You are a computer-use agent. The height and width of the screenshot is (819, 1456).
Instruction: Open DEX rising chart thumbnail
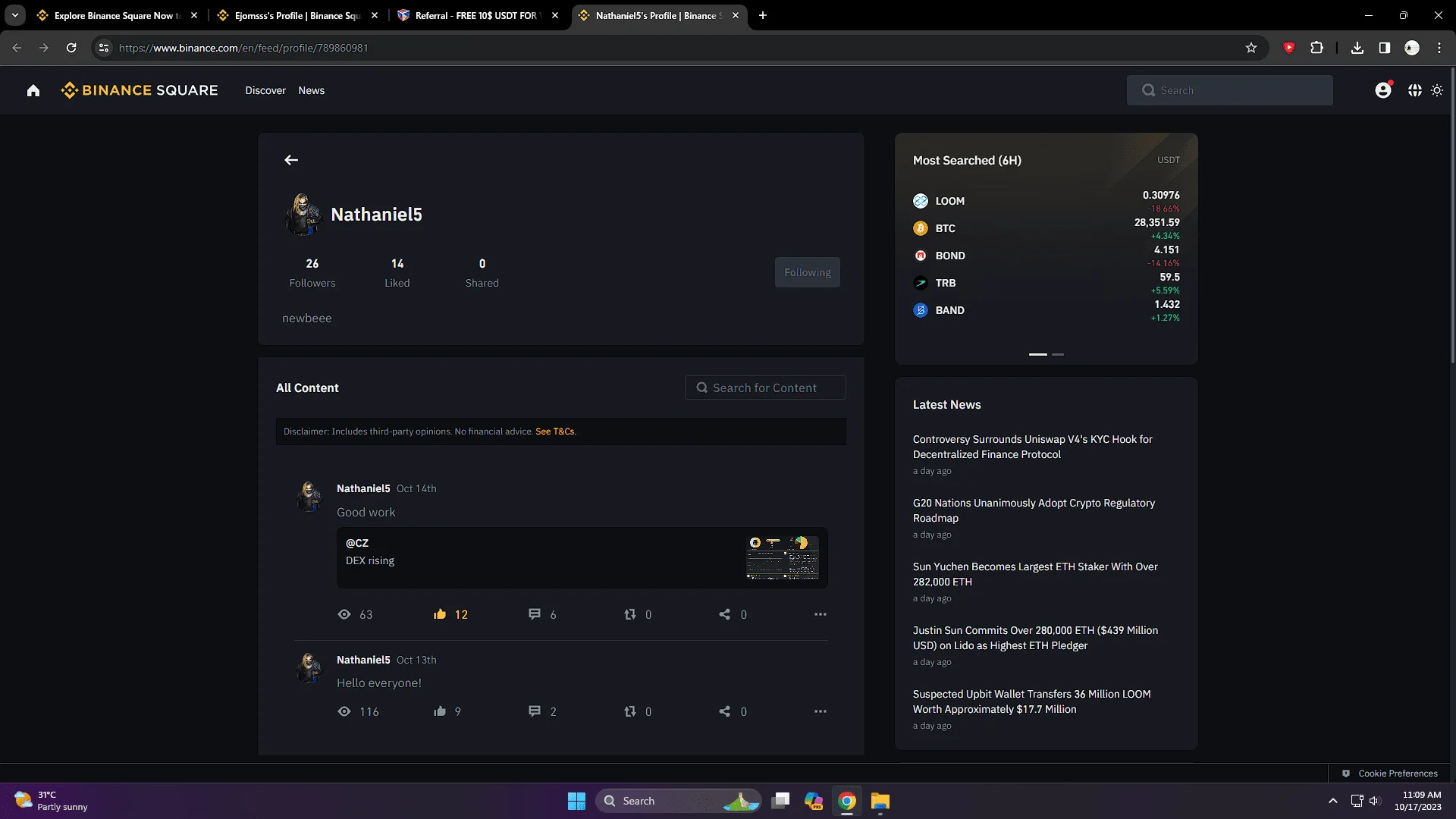coord(783,557)
